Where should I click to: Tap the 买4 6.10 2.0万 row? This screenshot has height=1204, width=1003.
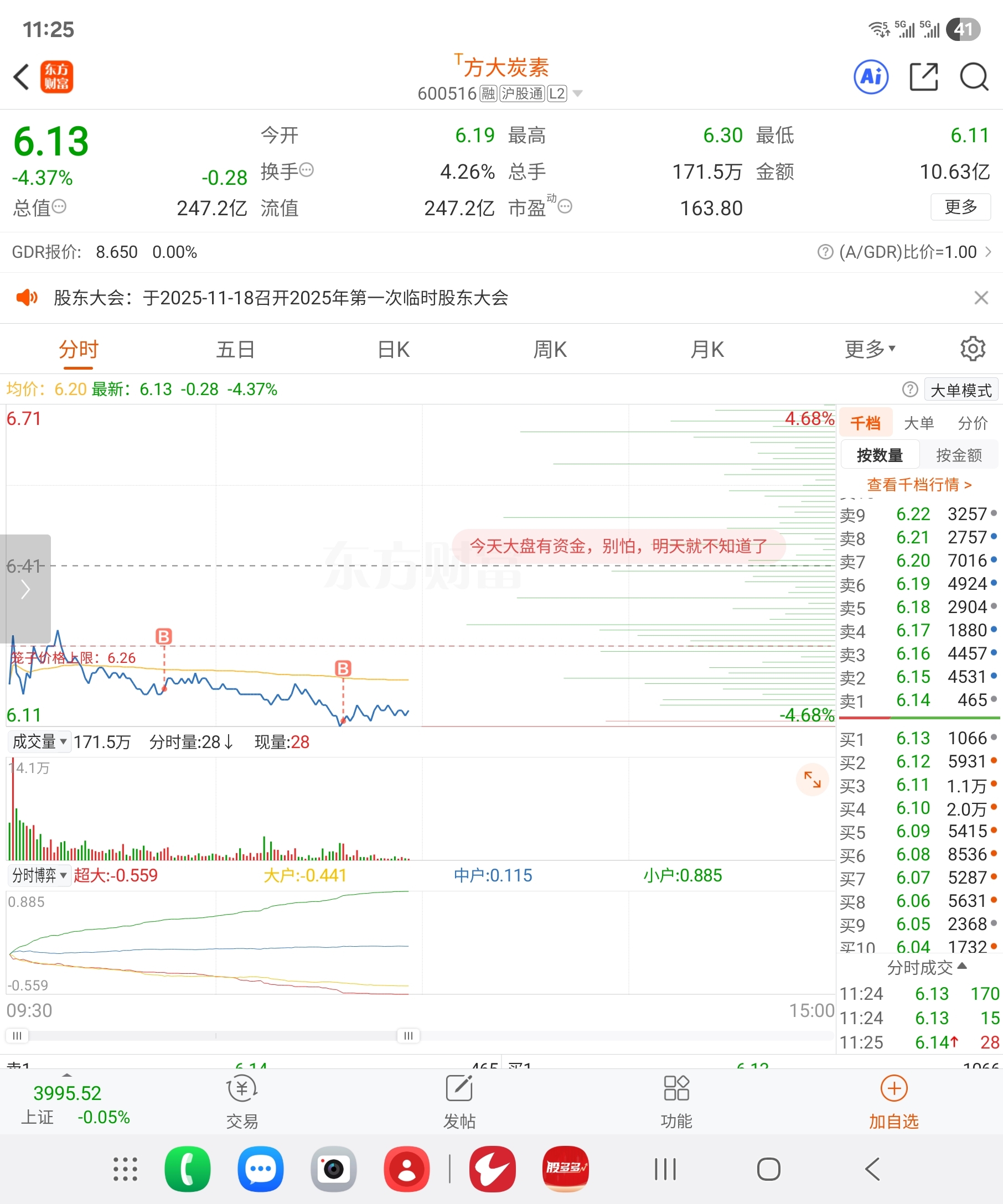(919, 808)
